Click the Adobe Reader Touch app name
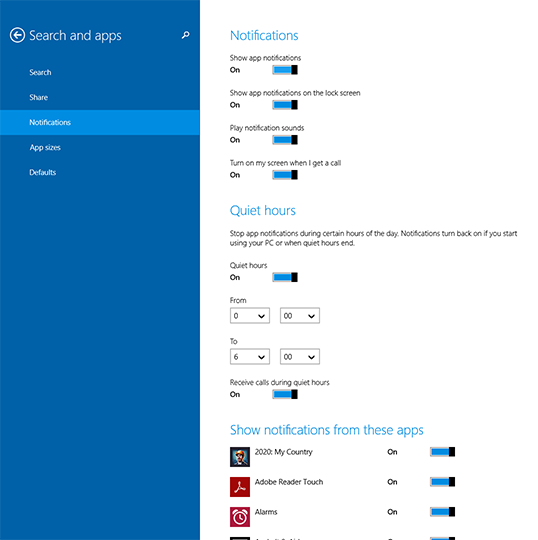Screen dimensions: 538x540 289,482
